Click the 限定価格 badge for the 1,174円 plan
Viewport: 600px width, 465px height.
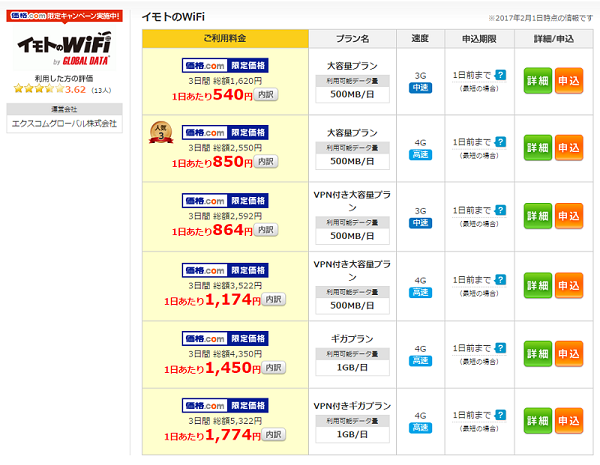[x=225, y=270]
